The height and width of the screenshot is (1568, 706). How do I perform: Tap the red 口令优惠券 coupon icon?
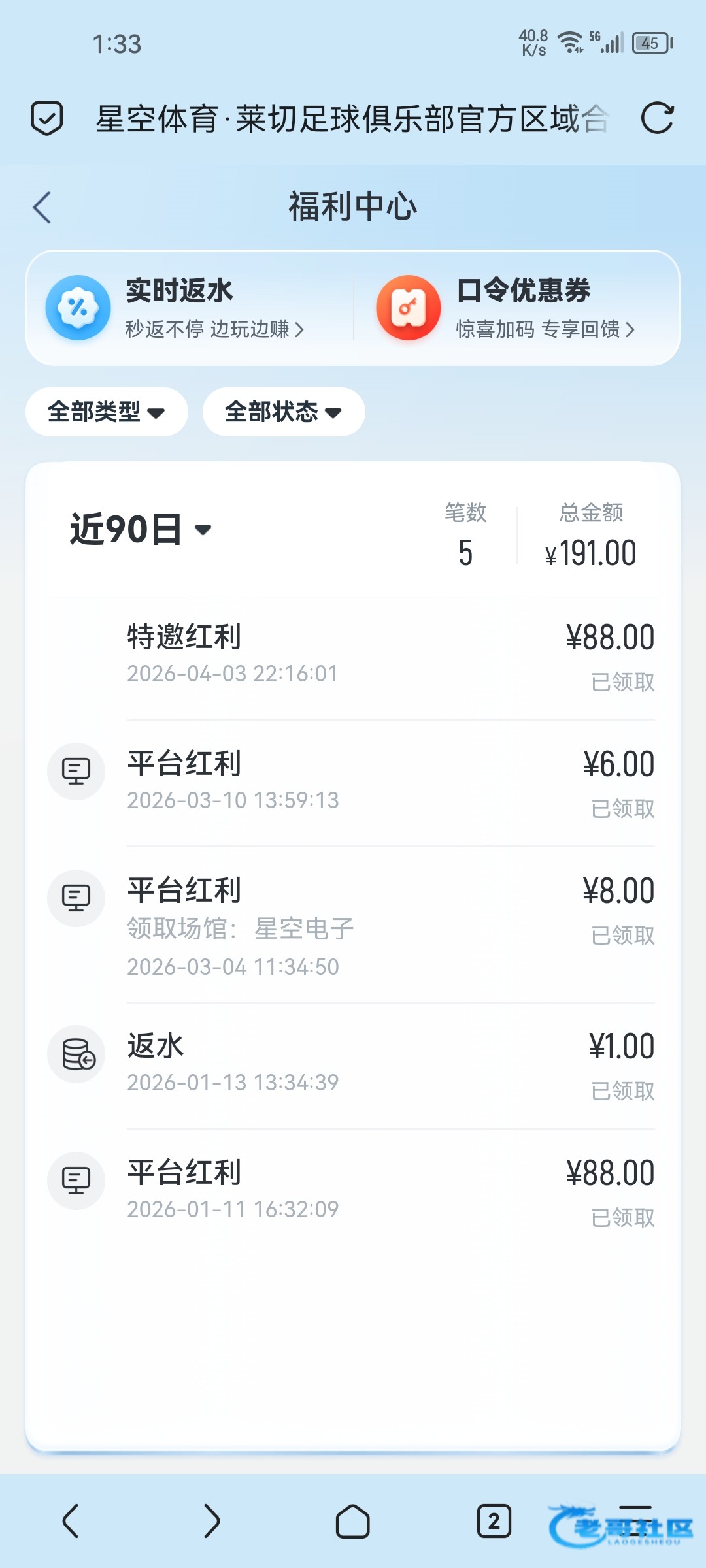coord(409,308)
